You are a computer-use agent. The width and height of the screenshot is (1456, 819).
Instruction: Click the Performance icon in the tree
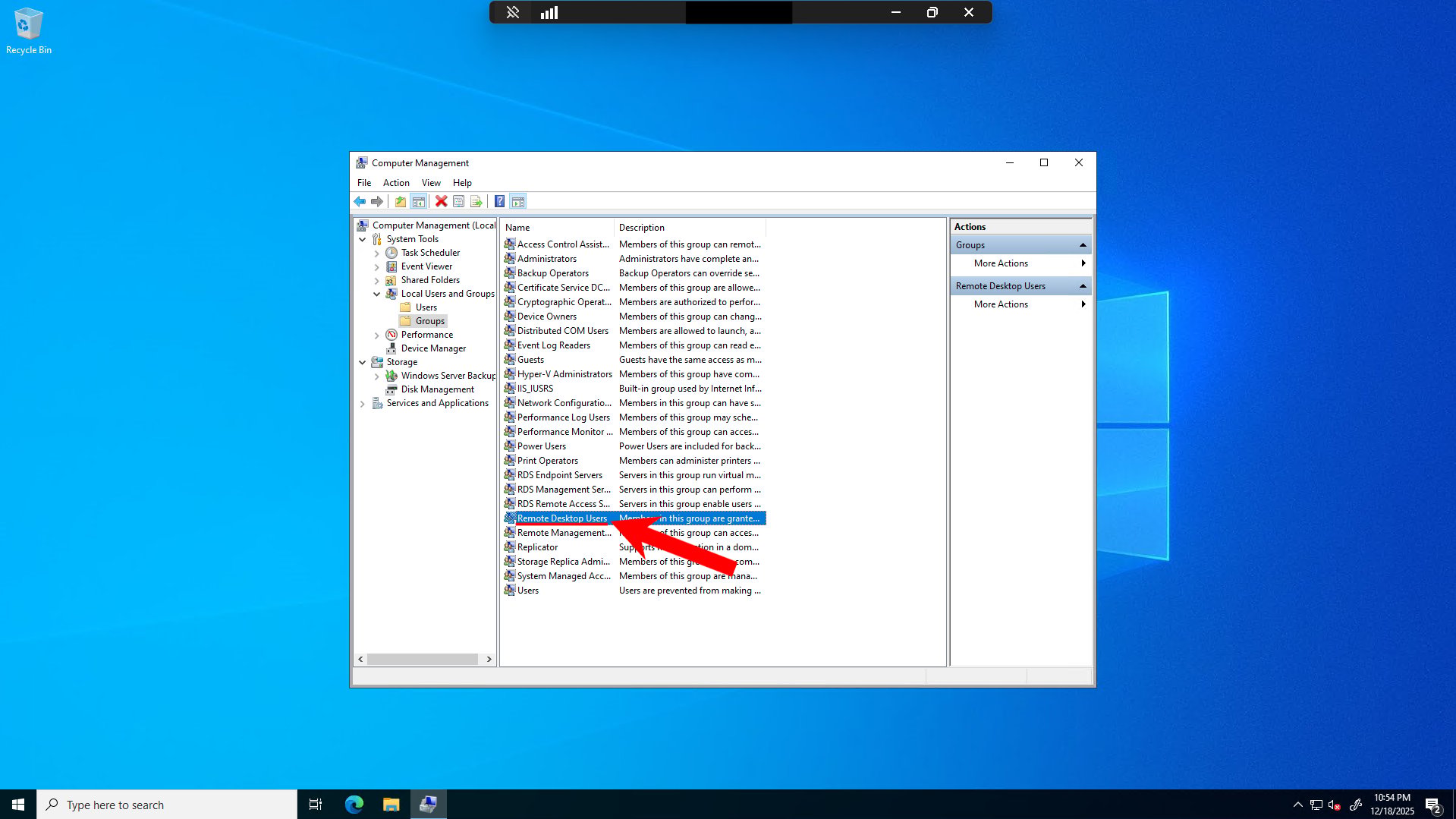(x=392, y=335)
